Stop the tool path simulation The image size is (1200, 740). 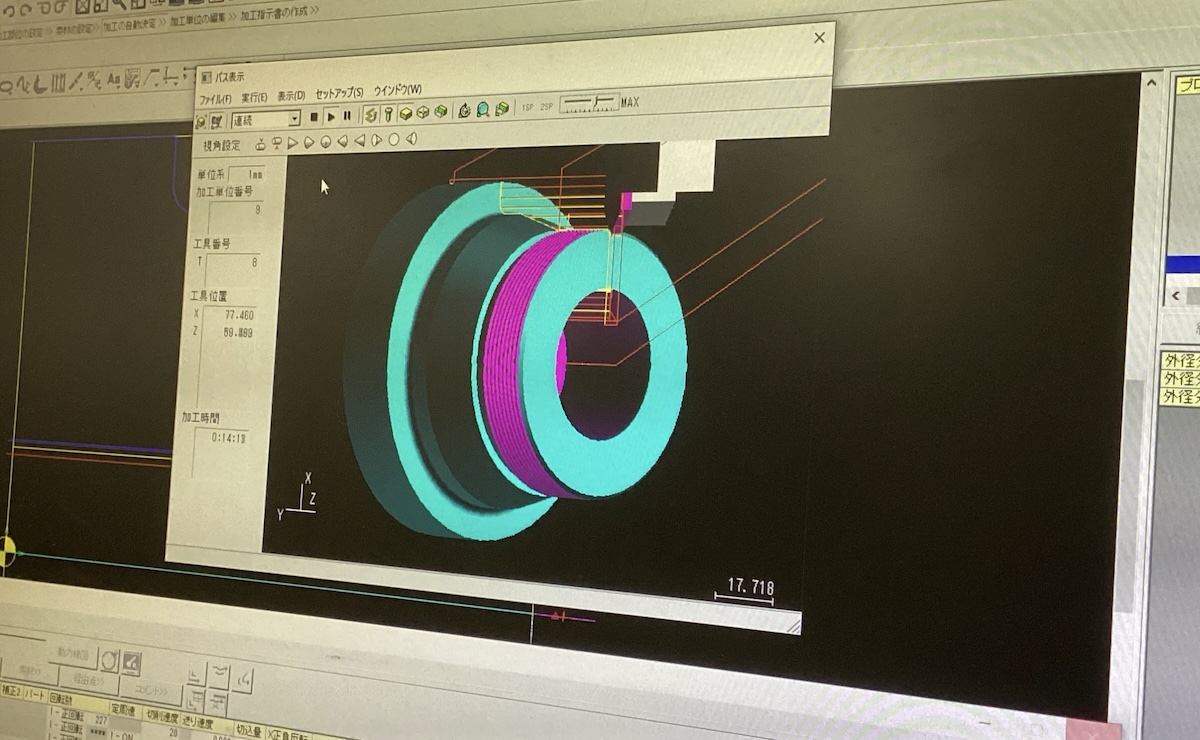point(314,117)
